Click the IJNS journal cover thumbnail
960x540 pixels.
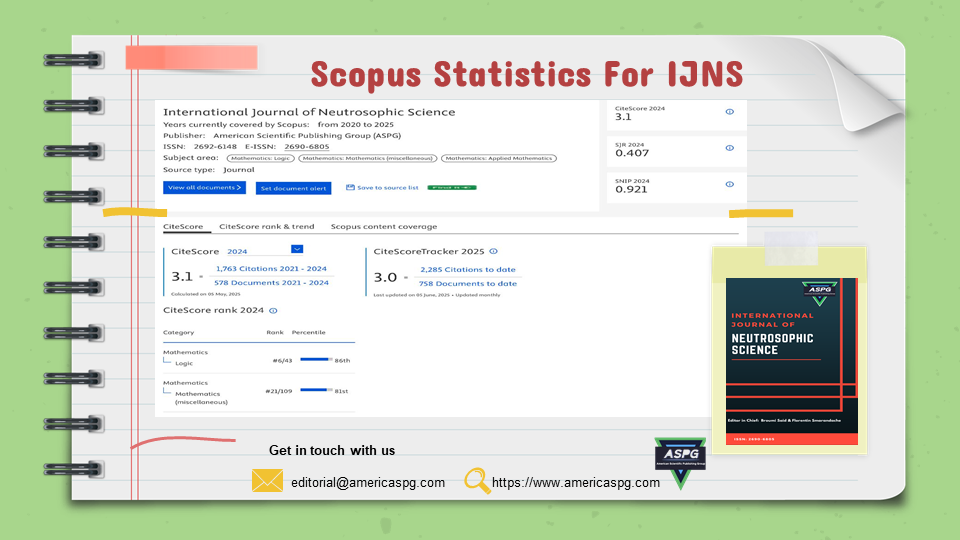(792, 361)
